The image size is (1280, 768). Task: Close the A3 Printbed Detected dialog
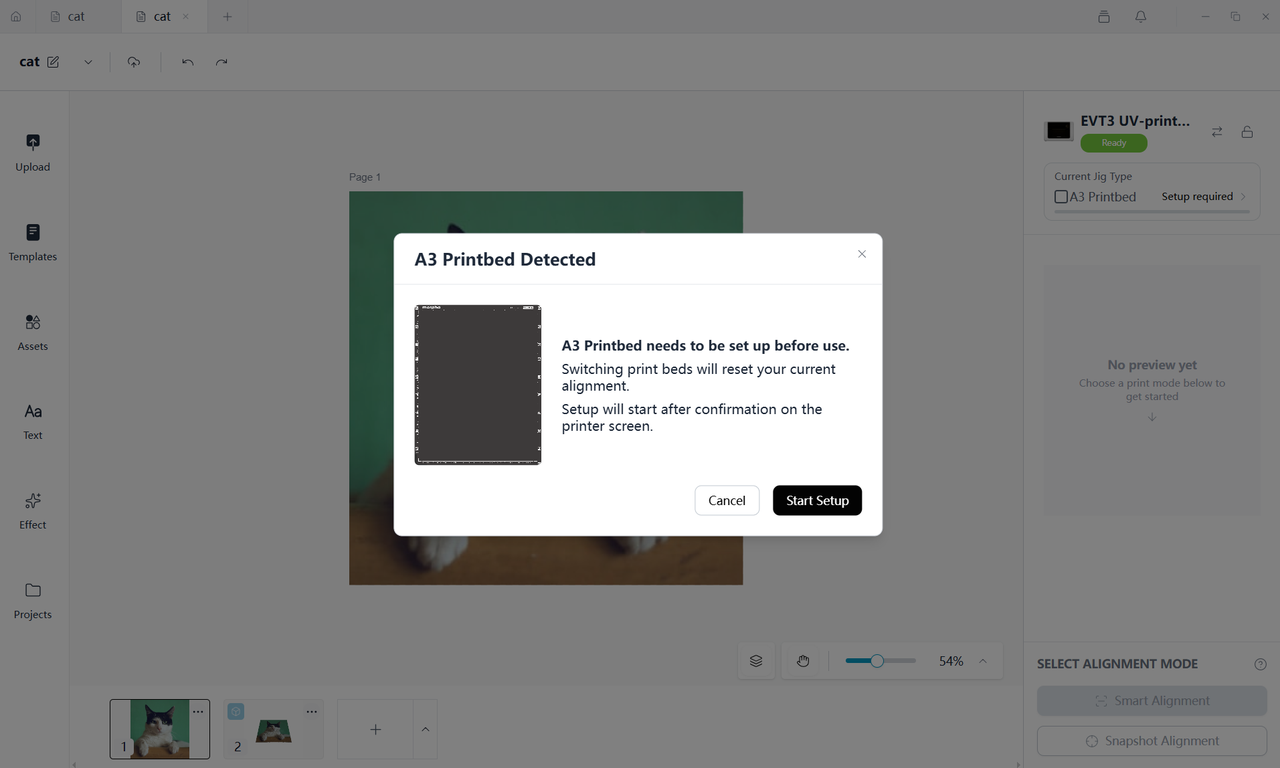point(862,254)
